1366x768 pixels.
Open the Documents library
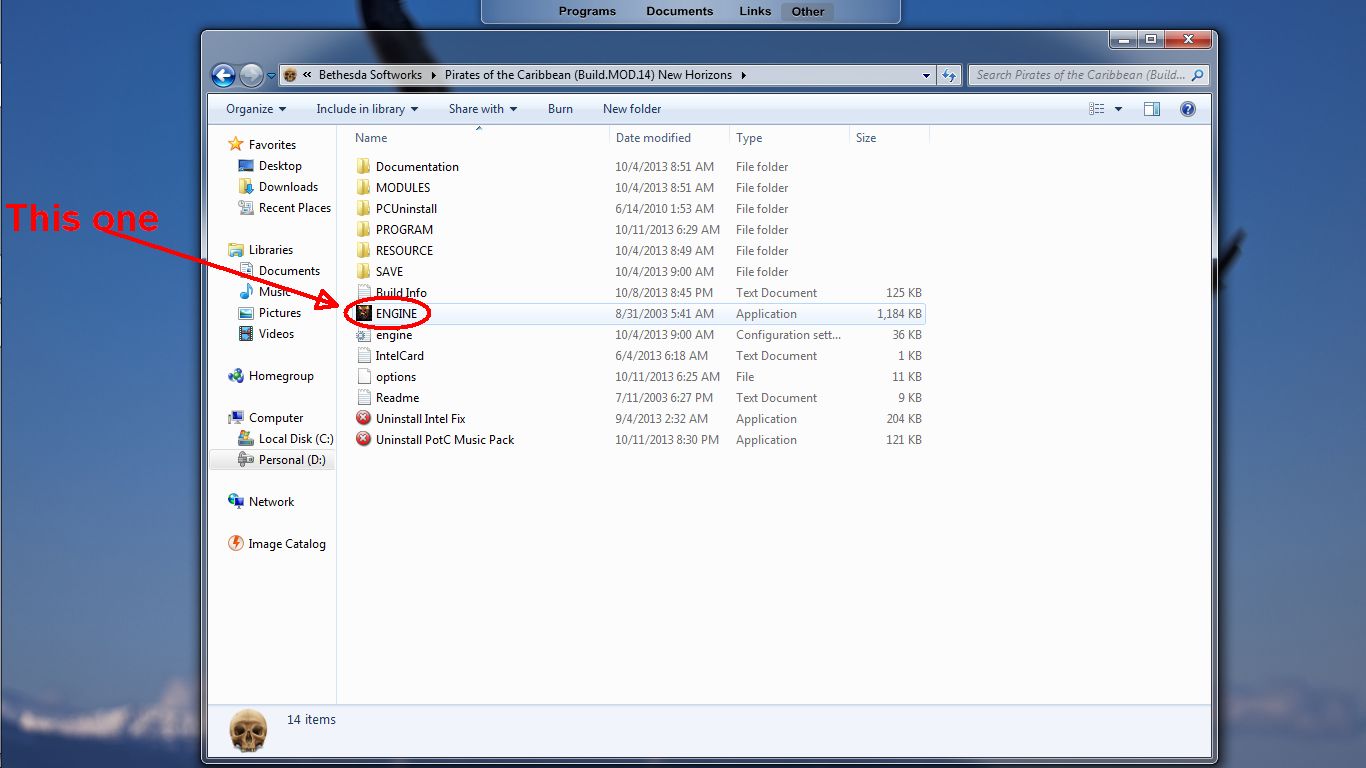tap(279, 271)
